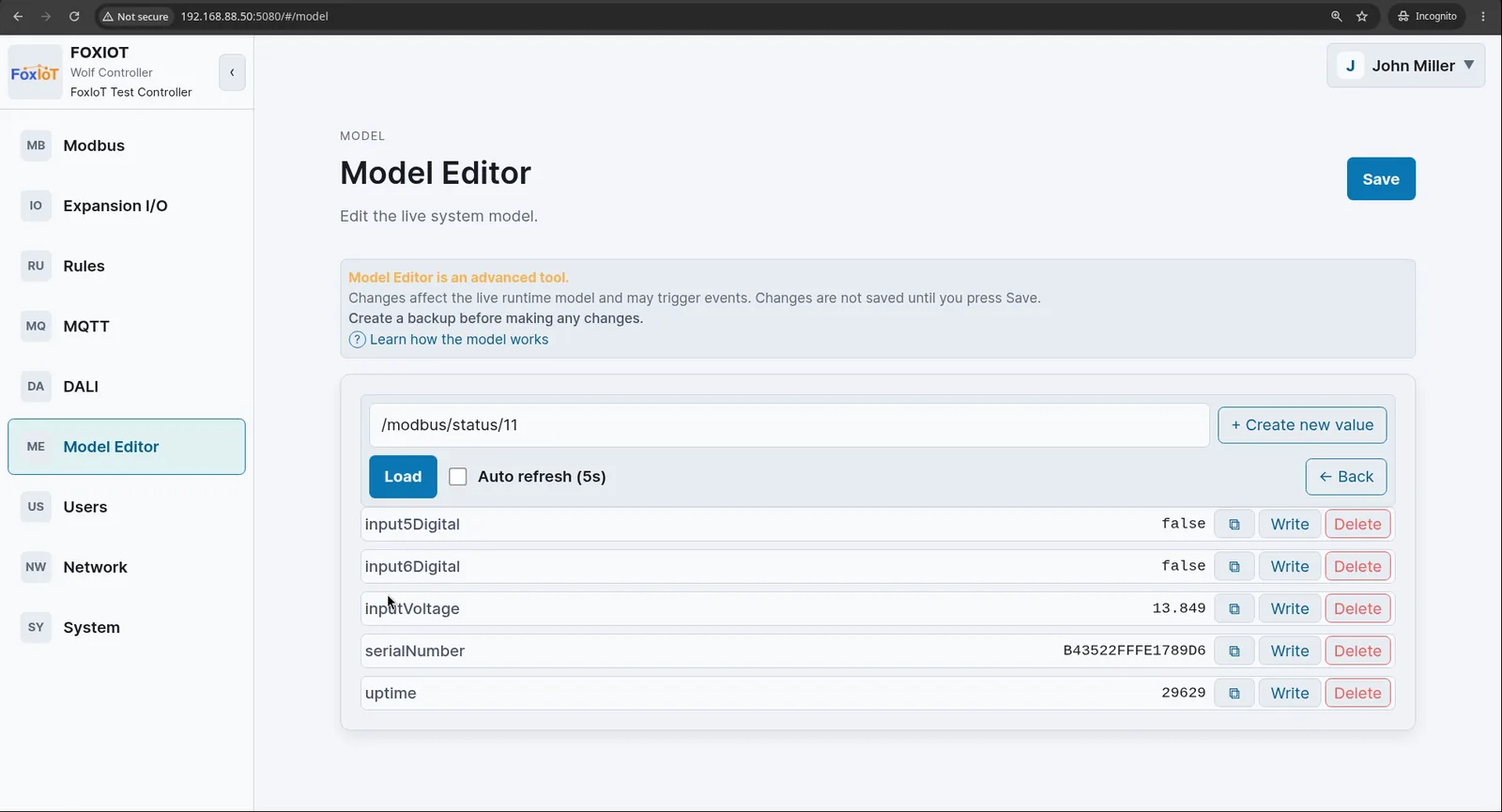Click the input6Digital row name
This screenshot has width=1502, height=812.
point(412,566)
